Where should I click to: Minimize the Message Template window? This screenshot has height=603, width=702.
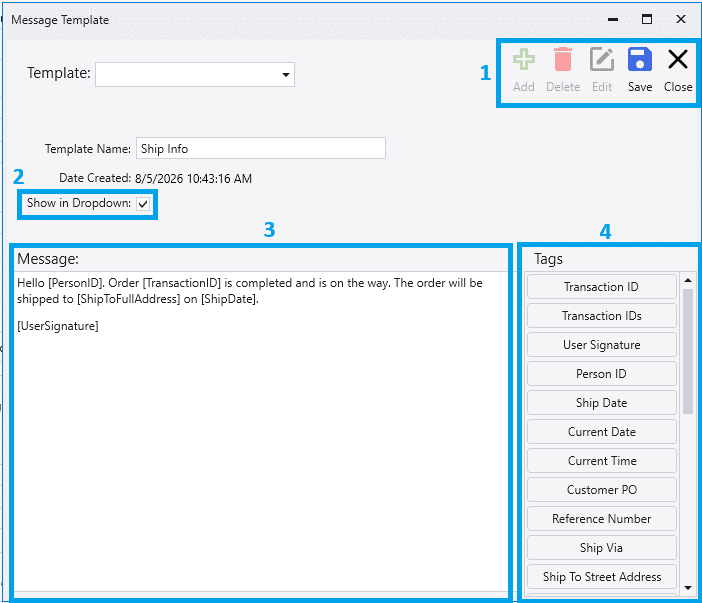pyautogui.click(x=613, y=19)
